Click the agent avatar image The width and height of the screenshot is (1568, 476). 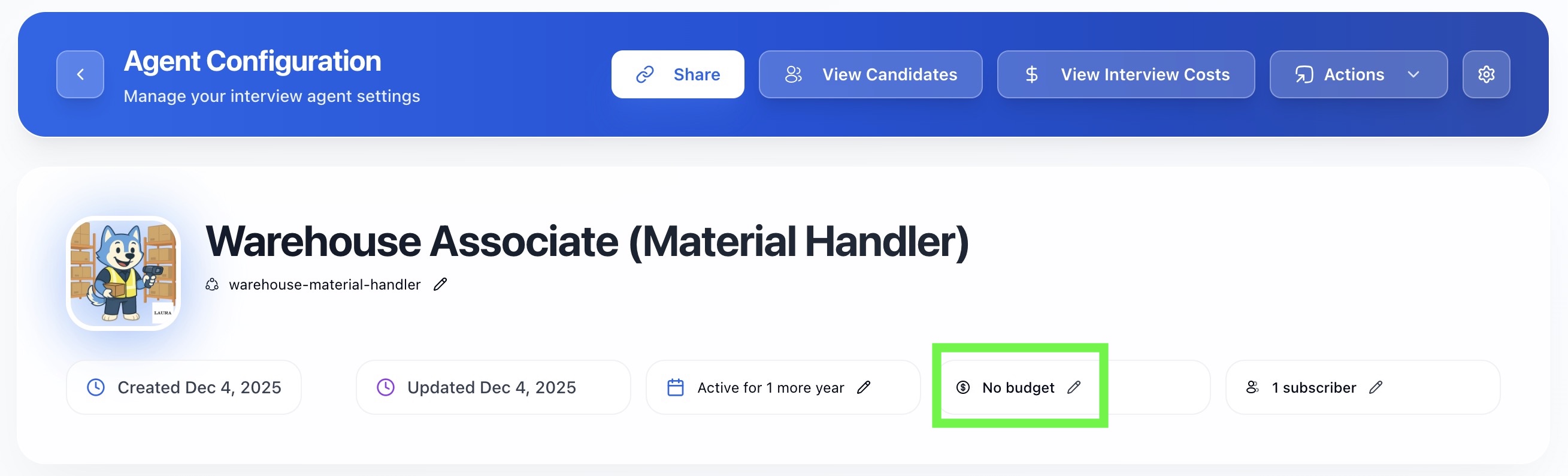(x=123, y=273)
